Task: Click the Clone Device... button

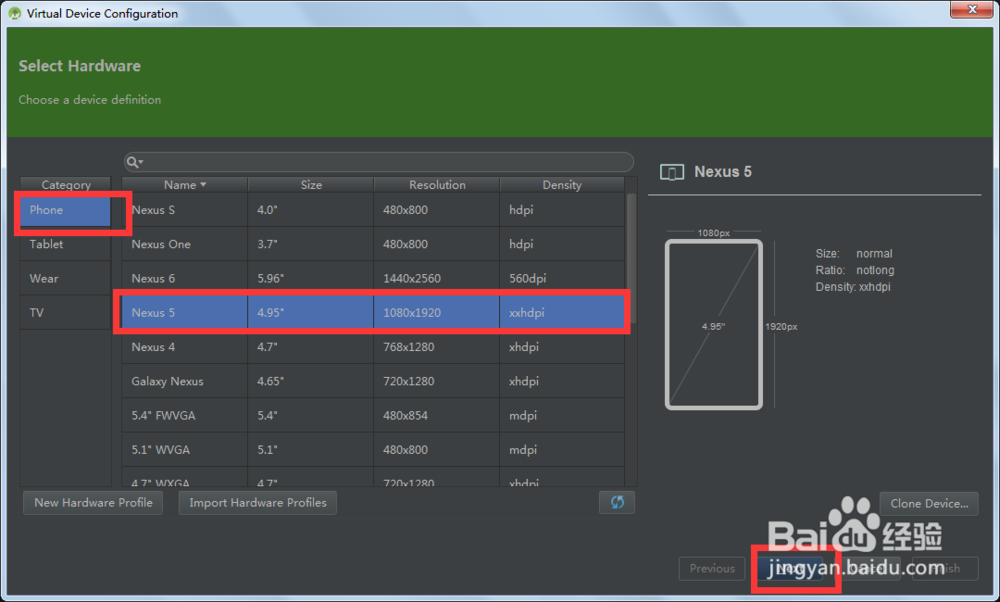Action: pos(929,504)
